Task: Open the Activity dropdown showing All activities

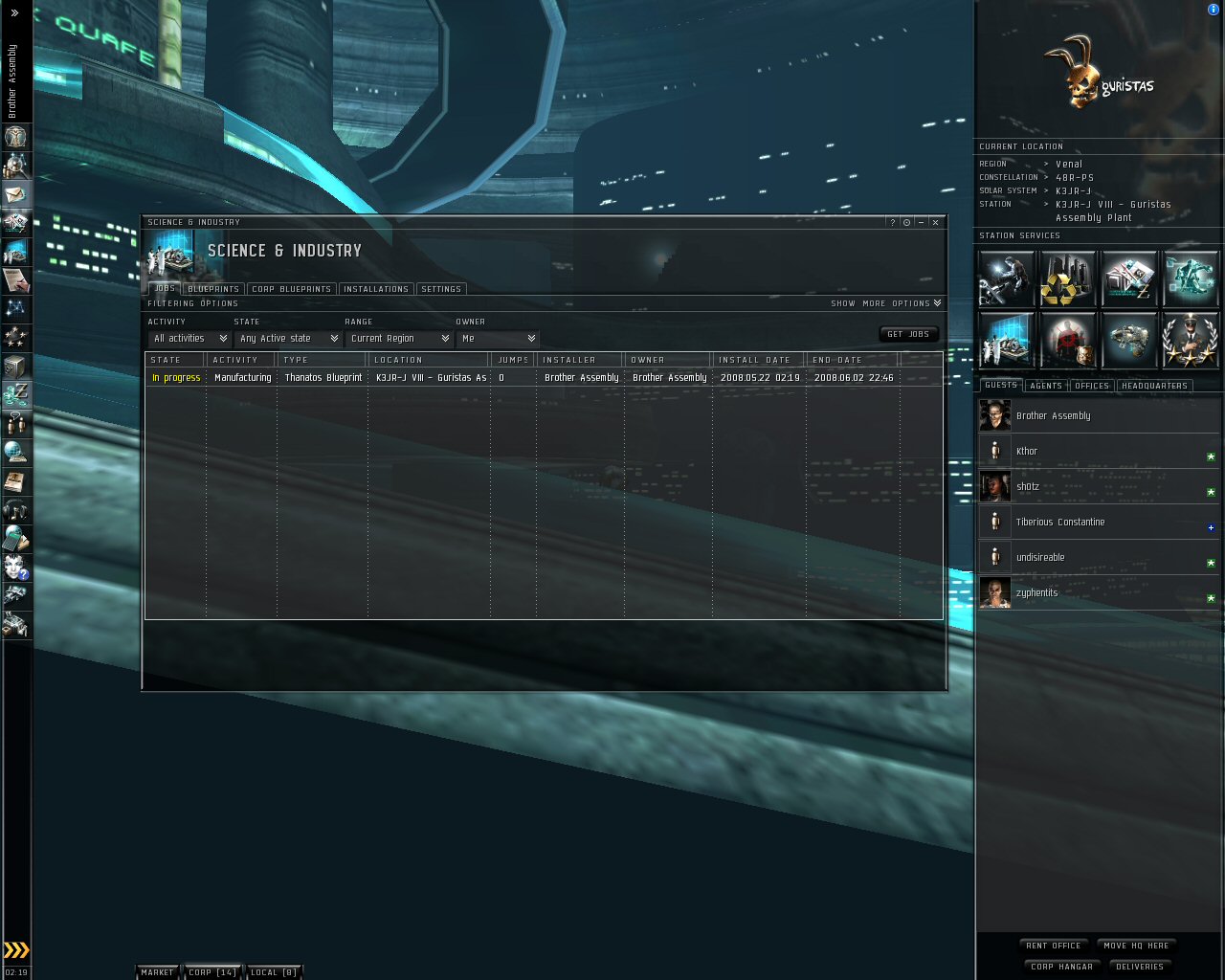Action: coord(189,339)
